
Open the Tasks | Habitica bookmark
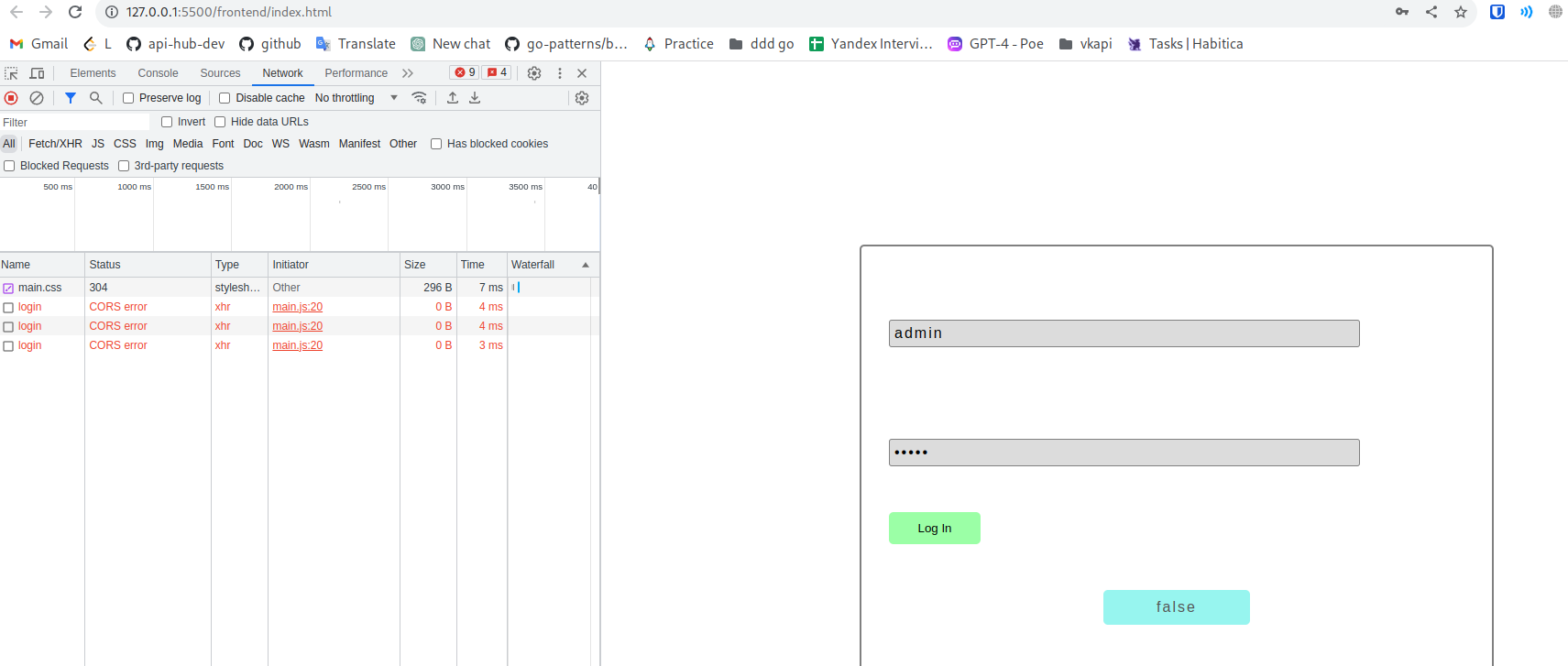[1185, 44]
